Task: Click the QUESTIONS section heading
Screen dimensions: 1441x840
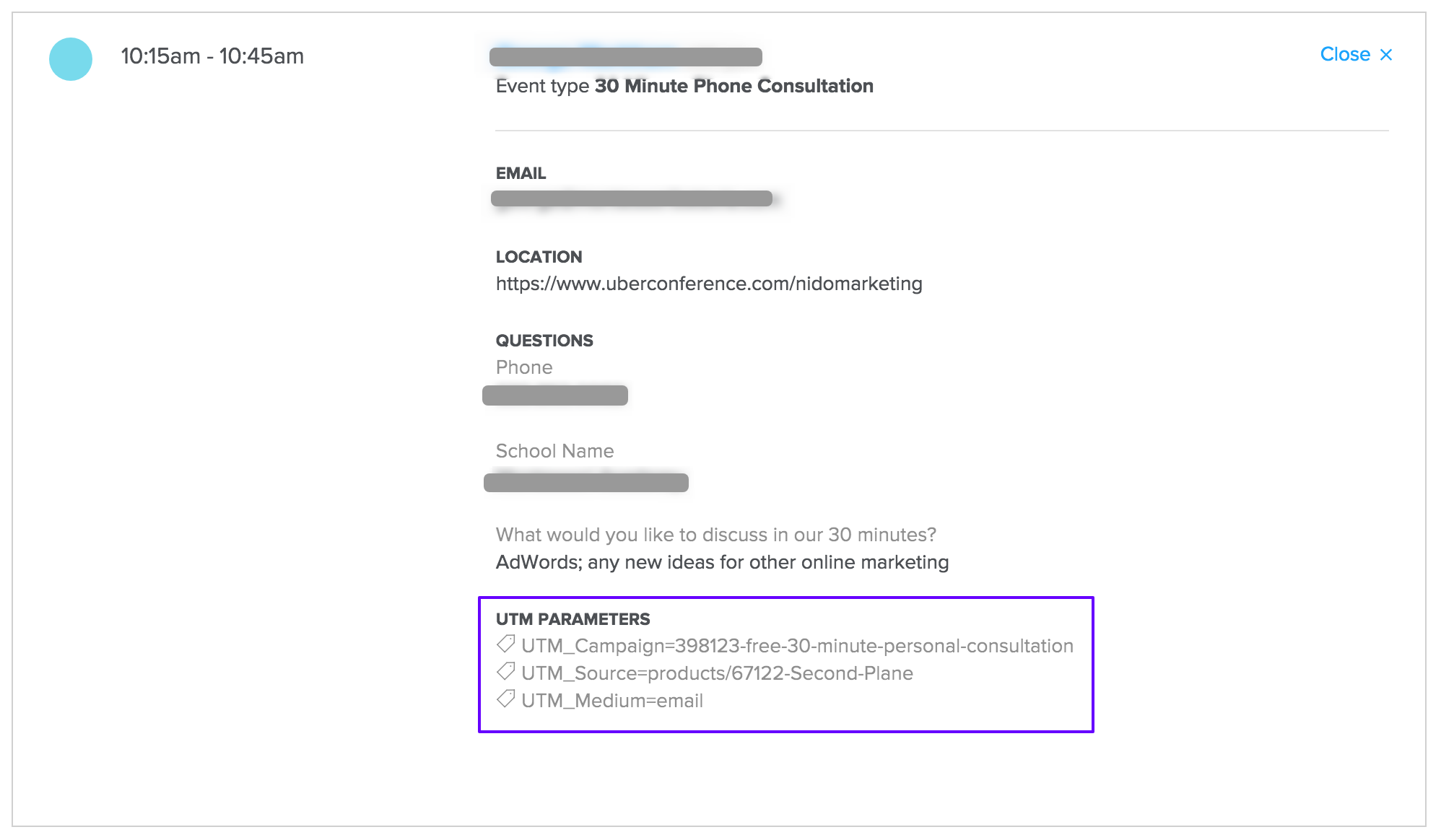Action: tap(544, 341)
